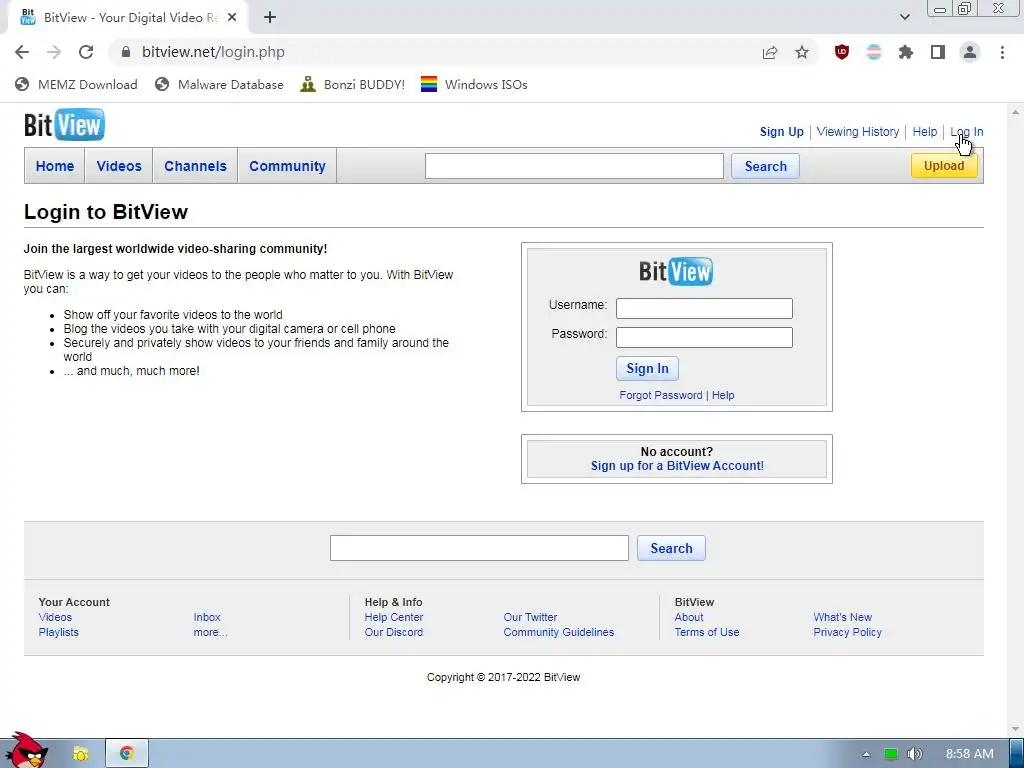Open the Malware Database bookmark

coord(219,84)
